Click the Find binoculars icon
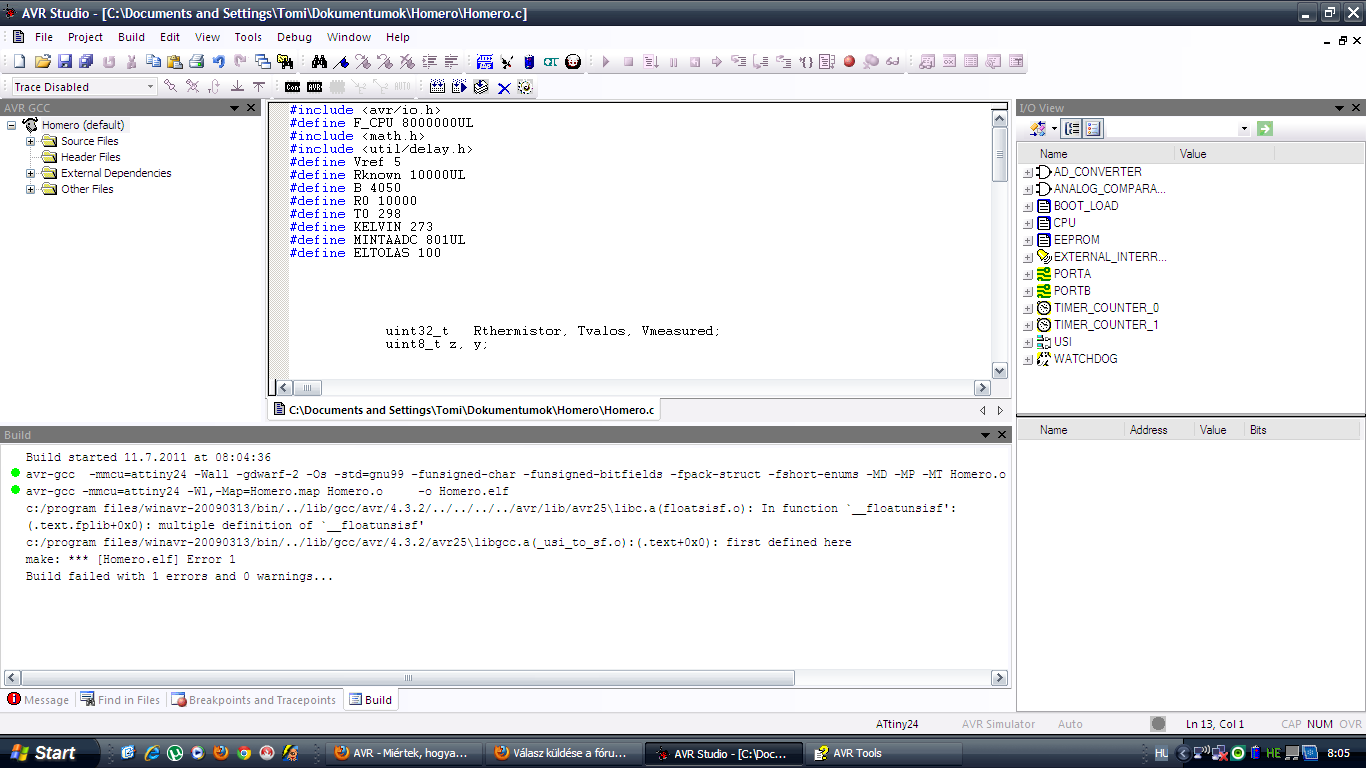This screenshot has width=1366, height=768. click(x=319, y=62)
